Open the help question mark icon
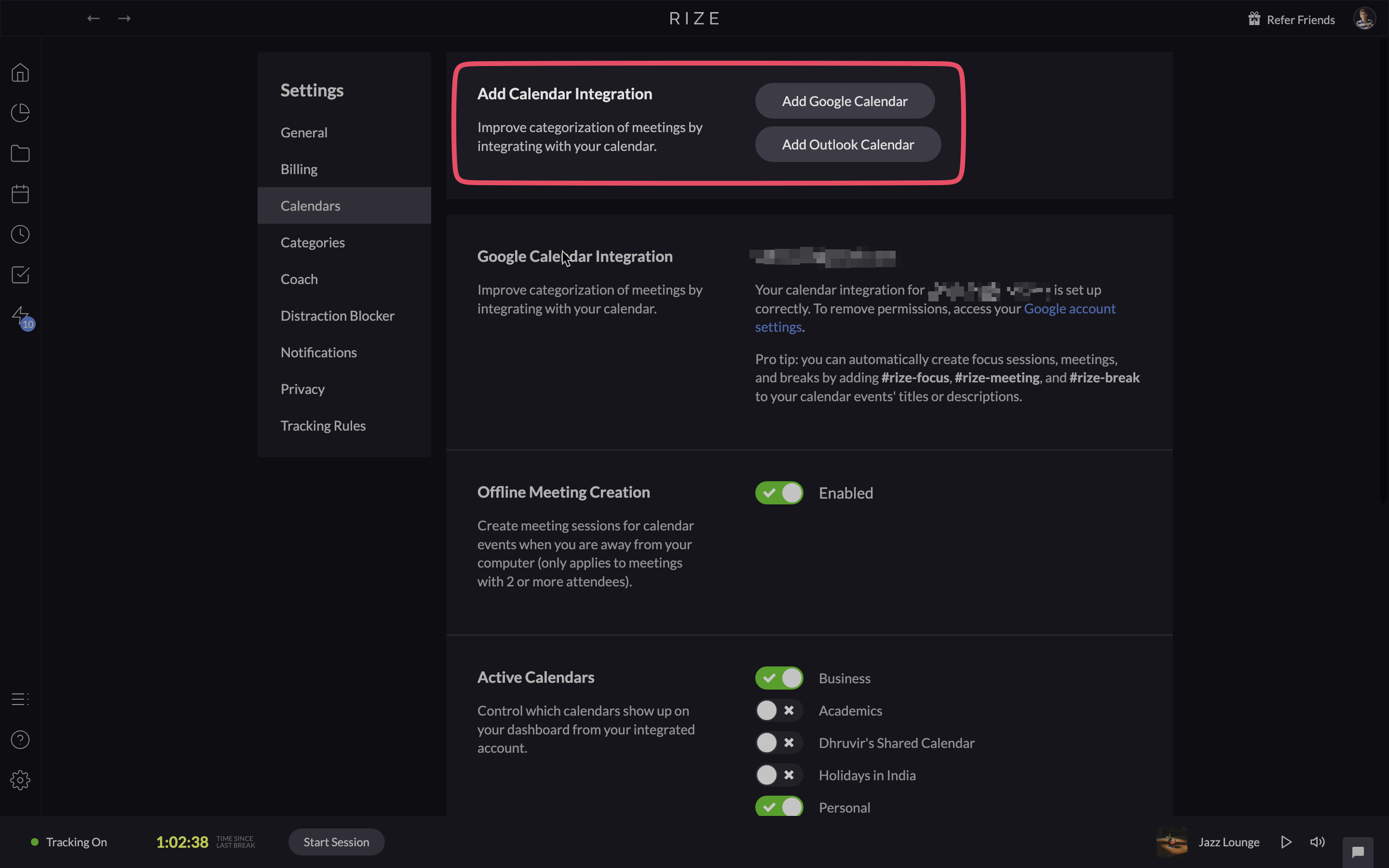1389x868 pixels. click(x=20, y=739)
